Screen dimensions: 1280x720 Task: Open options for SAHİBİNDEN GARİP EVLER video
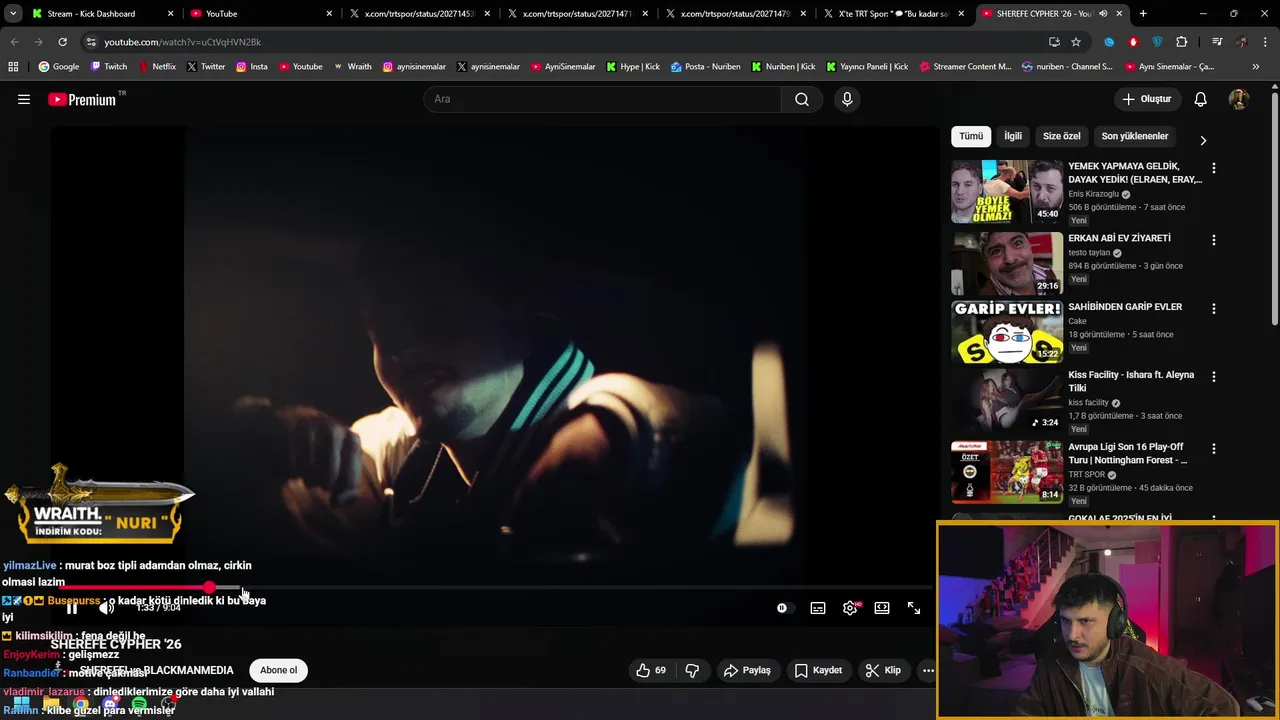(1214, 309)
